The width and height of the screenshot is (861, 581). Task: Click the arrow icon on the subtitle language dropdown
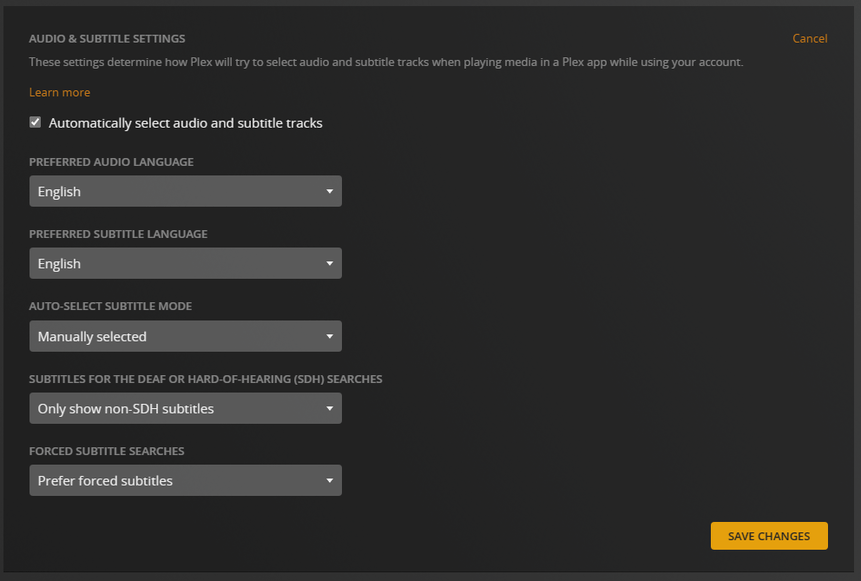pos(329,264)
